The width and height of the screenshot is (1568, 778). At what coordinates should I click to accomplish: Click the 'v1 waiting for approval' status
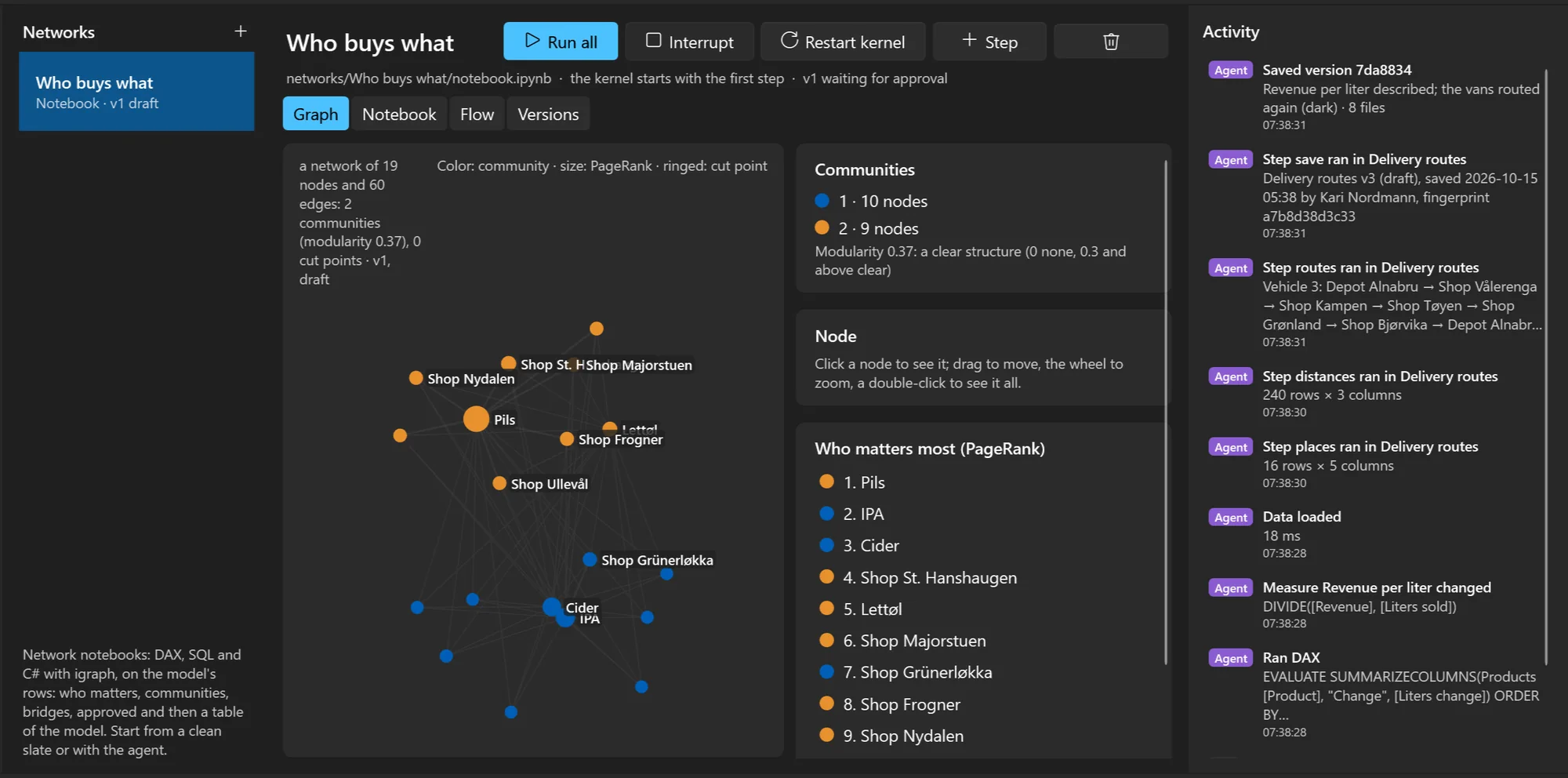(875, 78)
